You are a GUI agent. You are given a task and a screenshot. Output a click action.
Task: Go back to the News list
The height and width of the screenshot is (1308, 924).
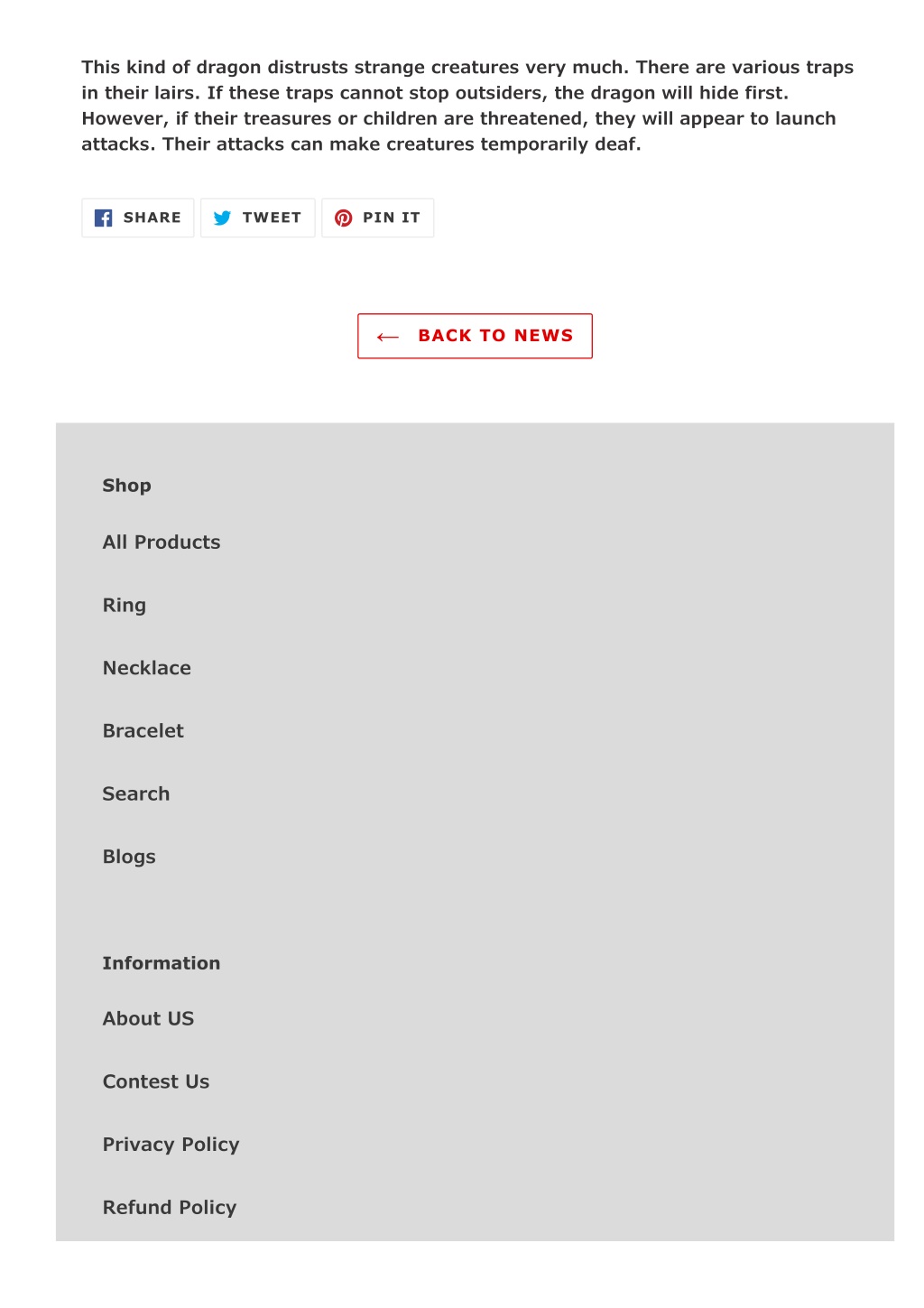tap(475, 336)
